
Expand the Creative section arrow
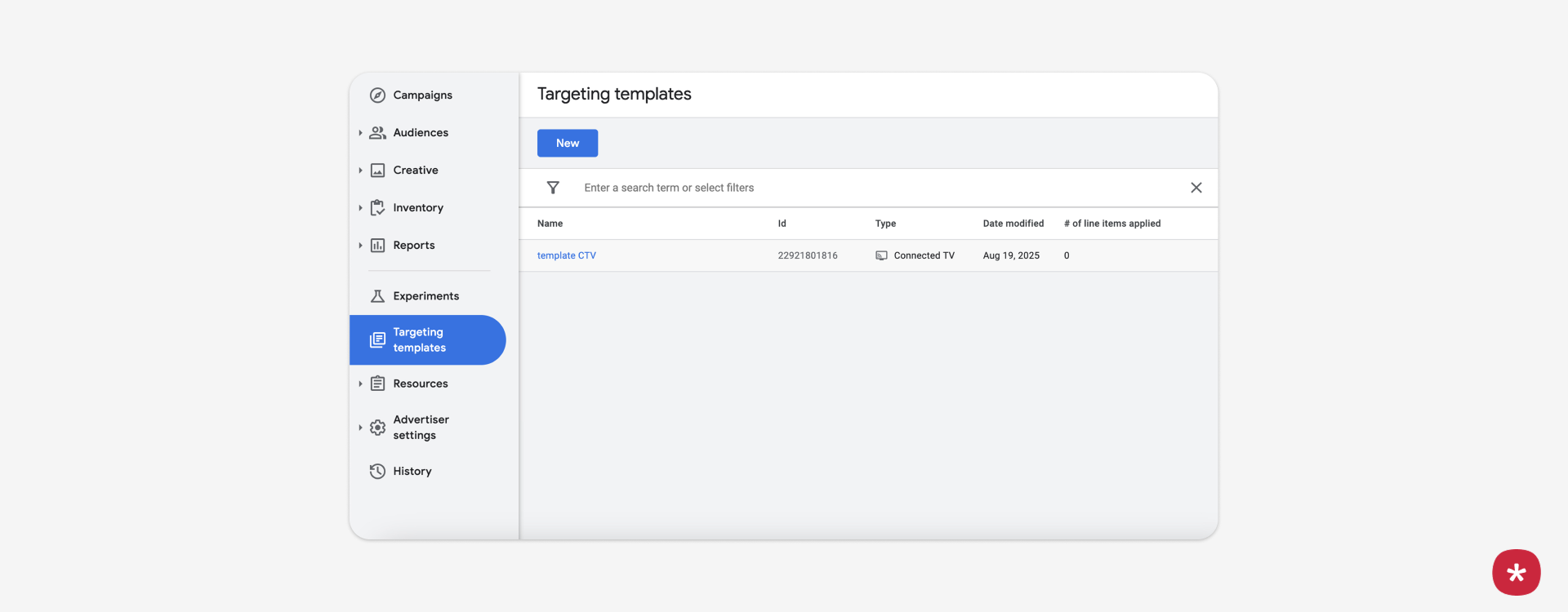coord(360,171)
